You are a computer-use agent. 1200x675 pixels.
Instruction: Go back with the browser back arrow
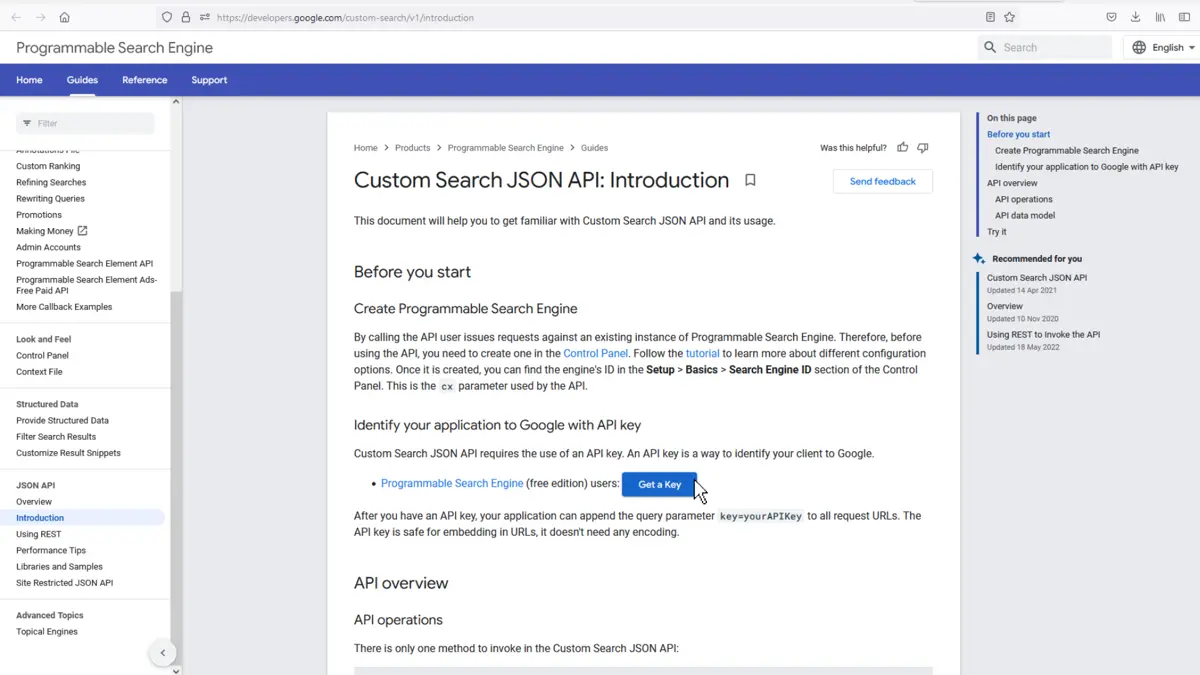[x=16, y=17]
